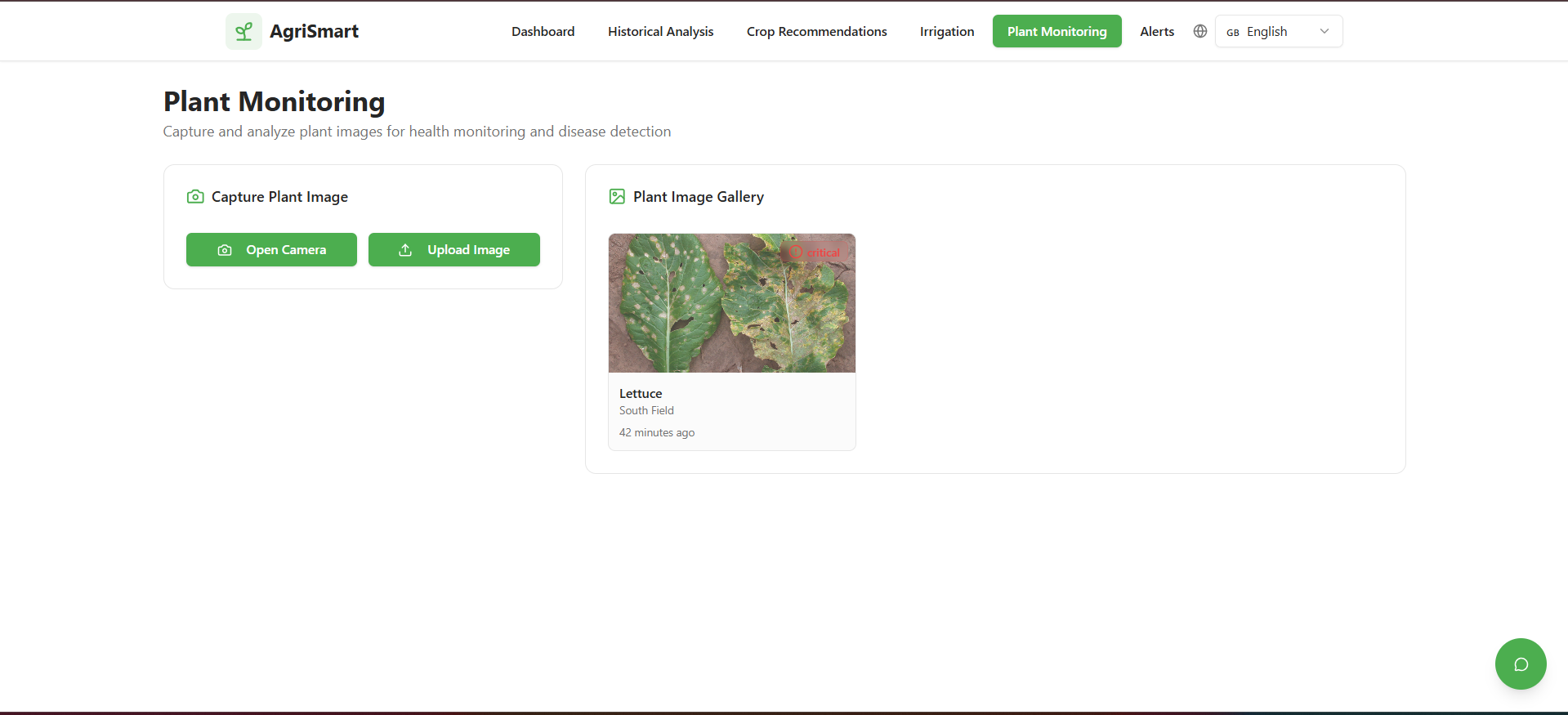Open the Lettuce leaf thumbnail image

pos(732,303)
